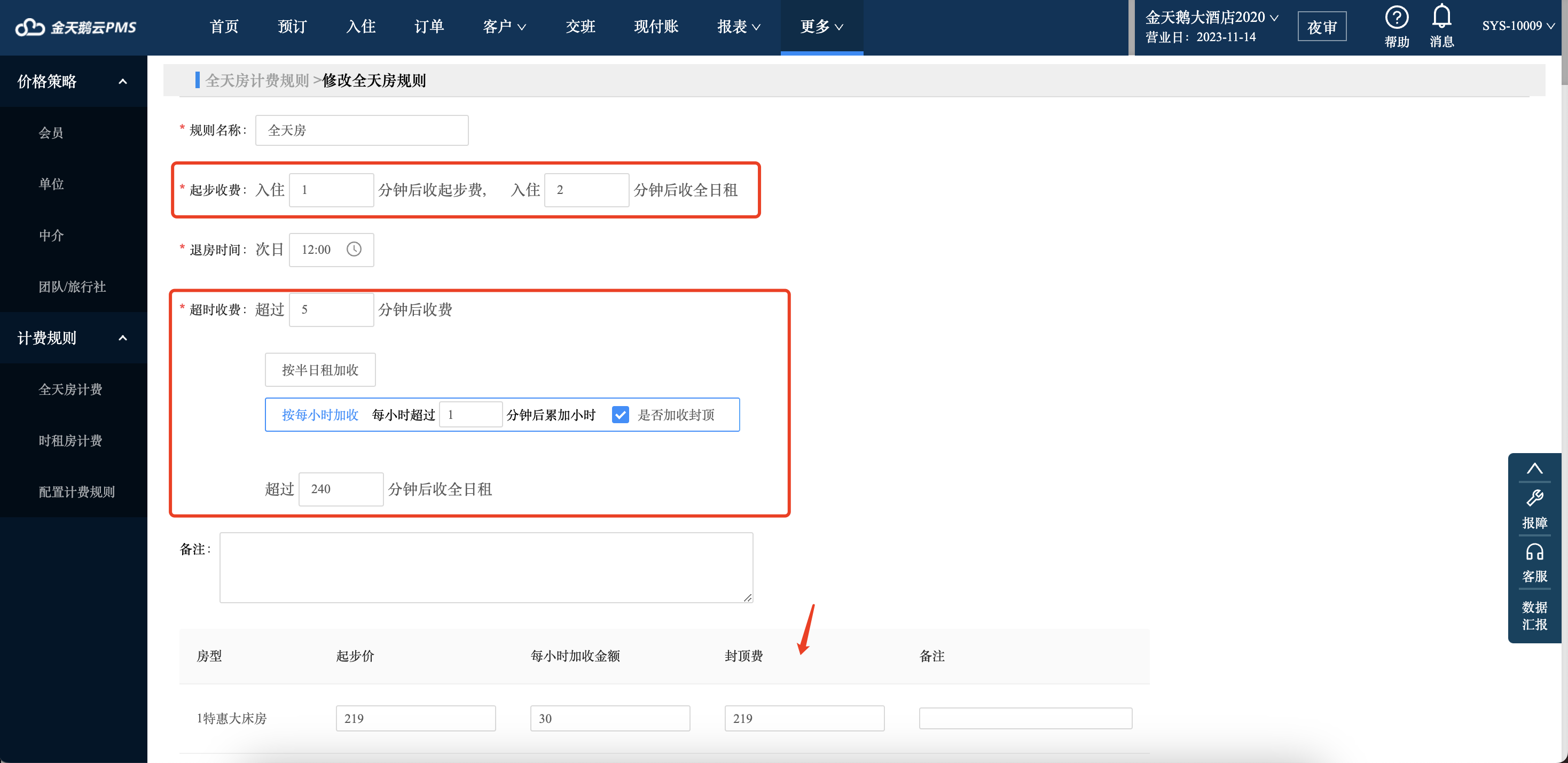Click 超时收费 minutes field showing 5
Image resolution: width=1568 pixels, height=763 pixels.
[x=331, y=309]
